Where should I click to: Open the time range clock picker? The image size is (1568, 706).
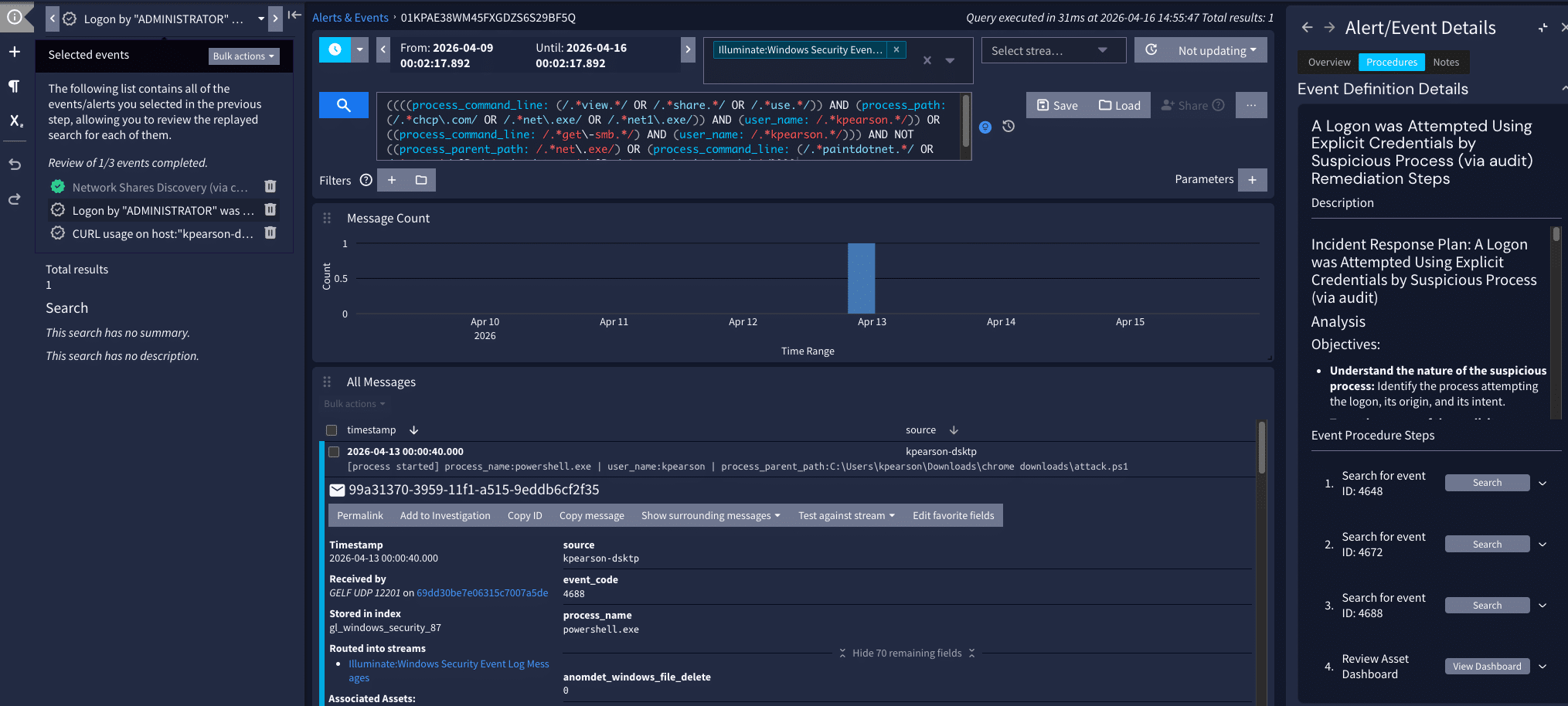(335, 49)
